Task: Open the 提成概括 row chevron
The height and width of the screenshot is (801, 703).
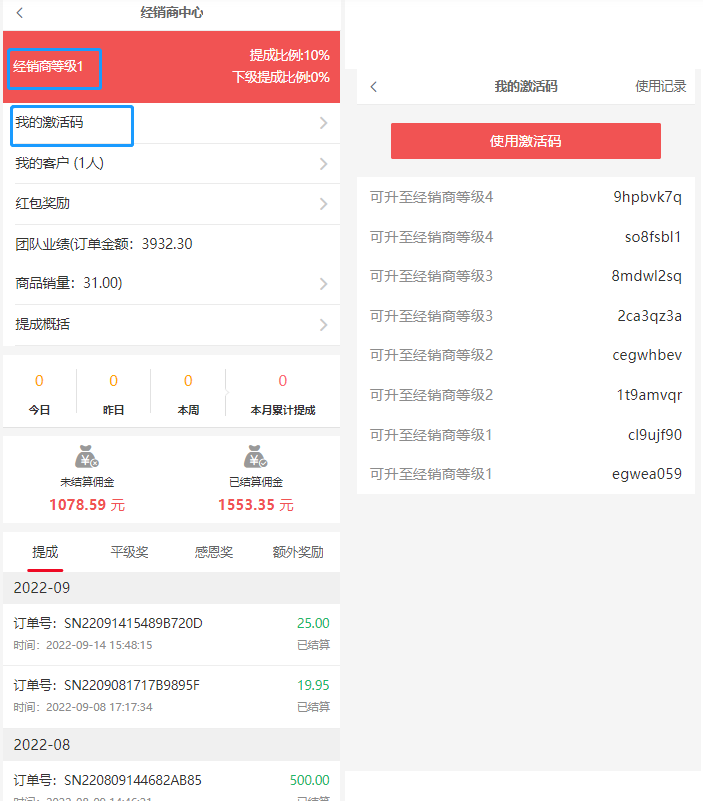Action: point(323,325)
